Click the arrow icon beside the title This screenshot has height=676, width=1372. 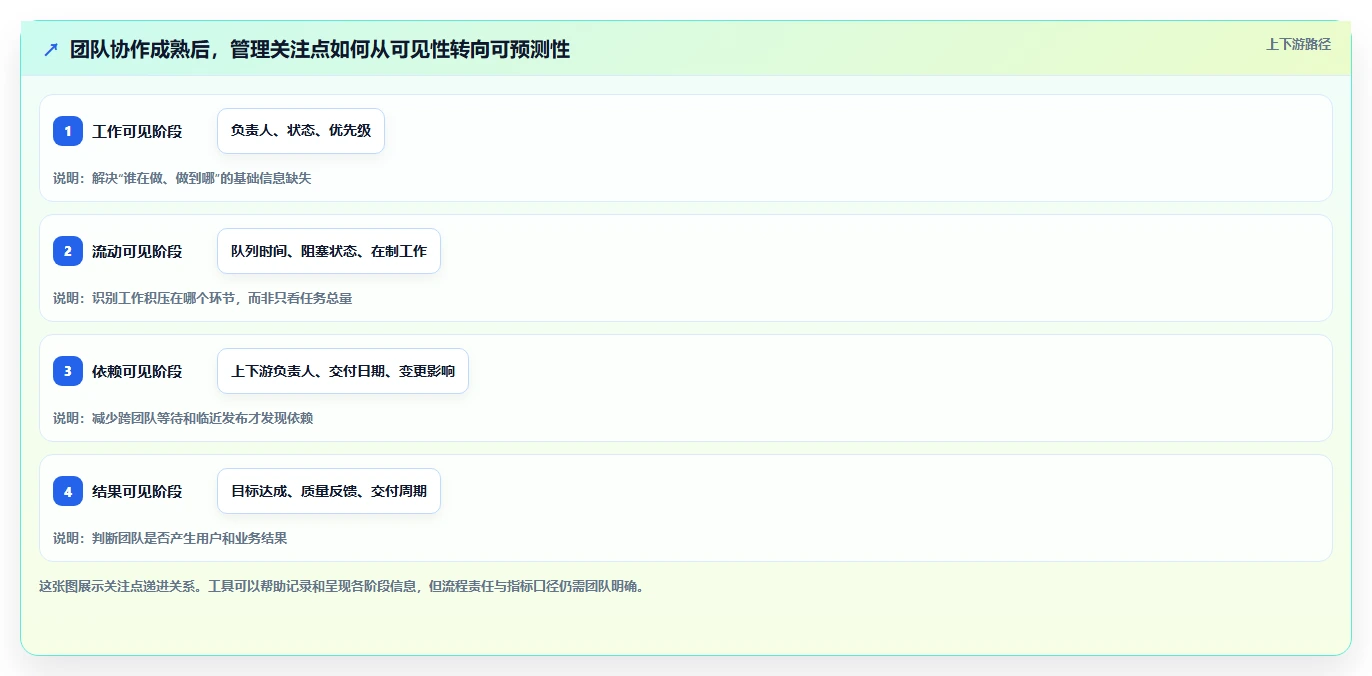51,49
